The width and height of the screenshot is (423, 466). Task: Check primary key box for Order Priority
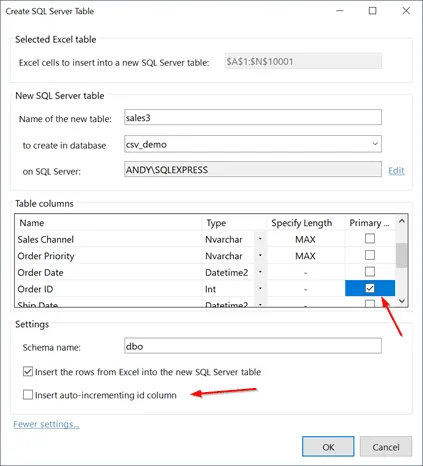(x=370, y=255)
